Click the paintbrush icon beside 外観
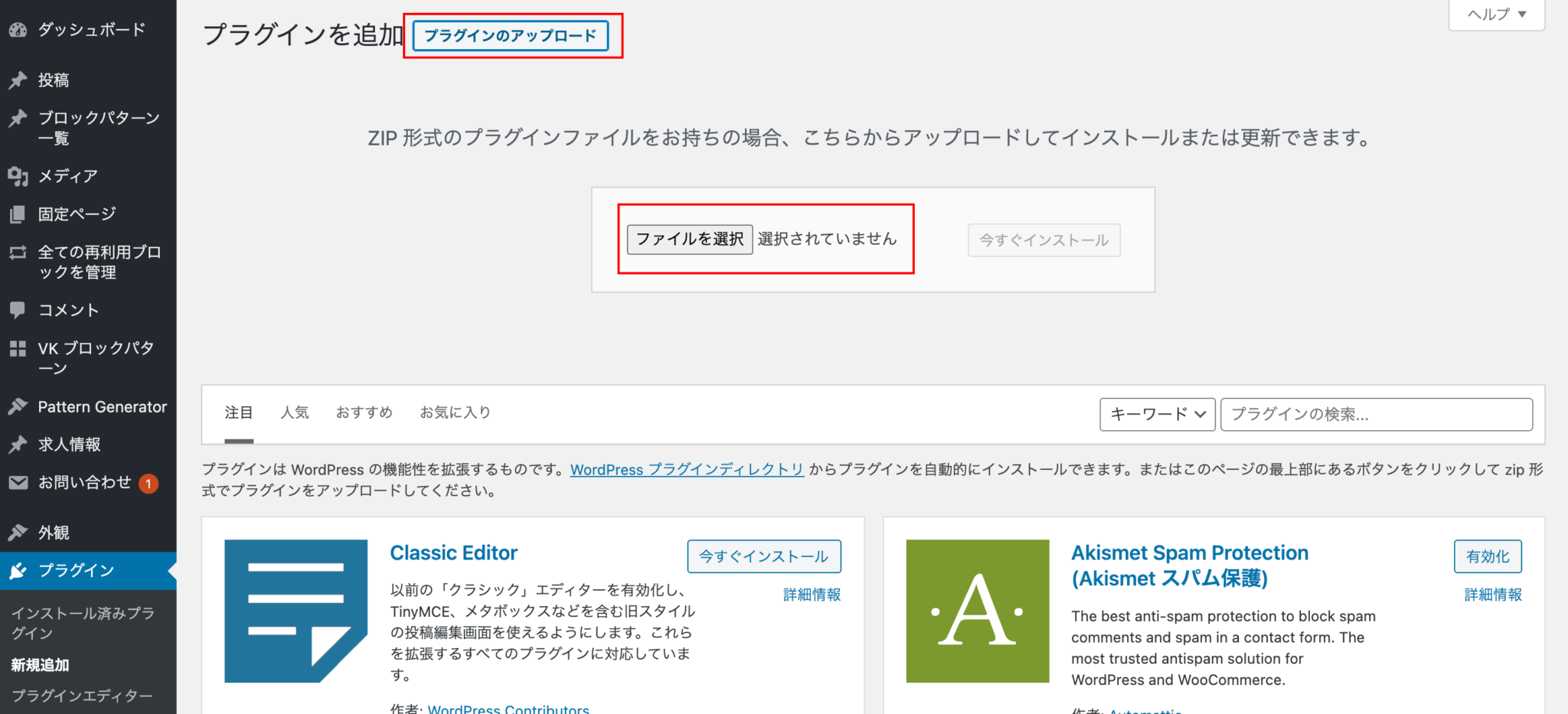This screenshot has height=714, width=1568. click(18, 533)
